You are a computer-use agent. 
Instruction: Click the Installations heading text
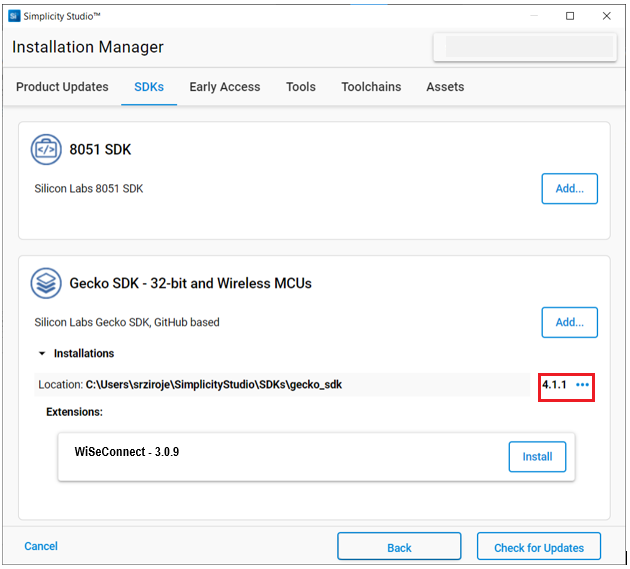[84, 353]
